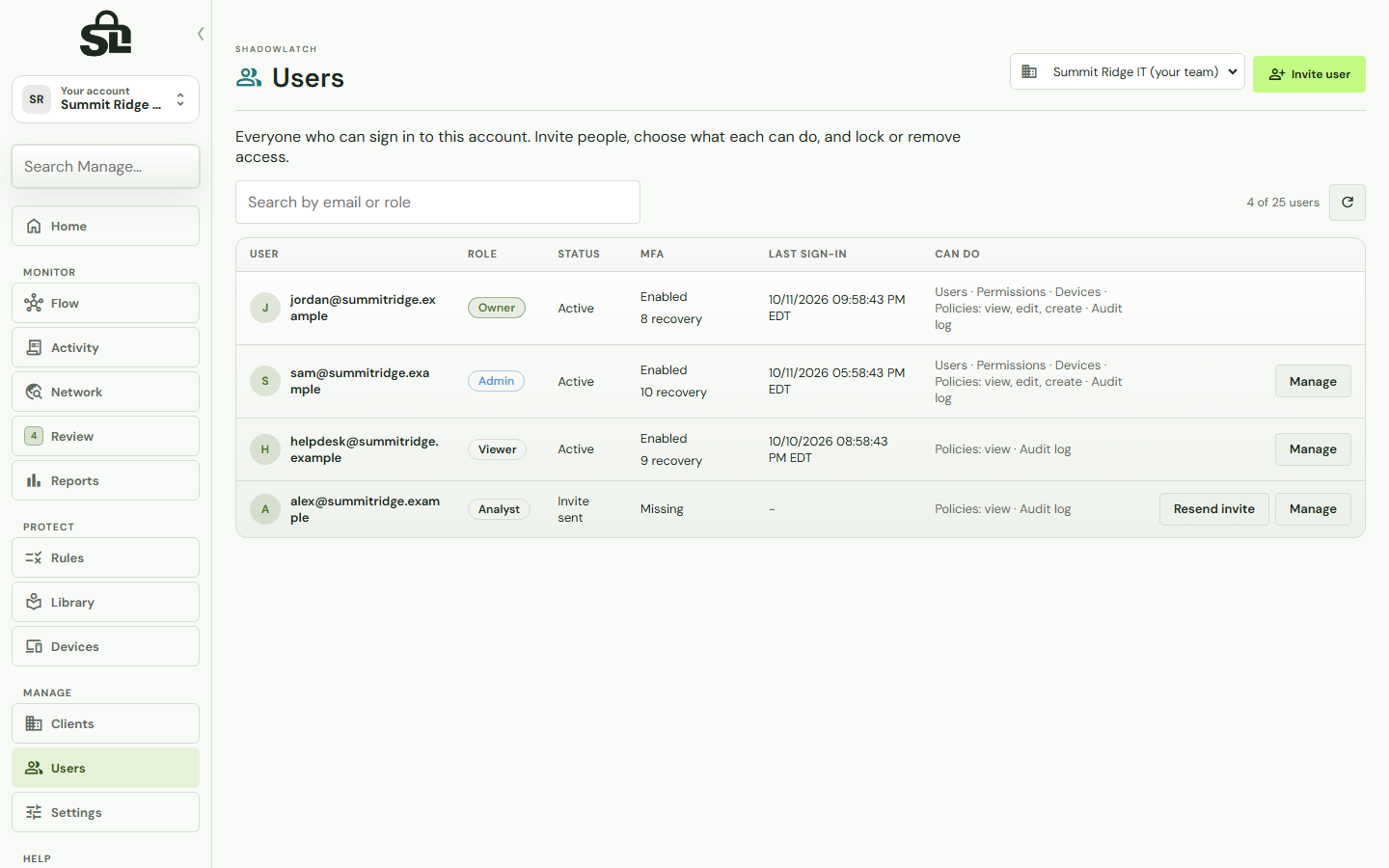The height and width of the screenshot is (868, 1389).
Task: Click the H avatar for helpdesk
Action: 265,449
